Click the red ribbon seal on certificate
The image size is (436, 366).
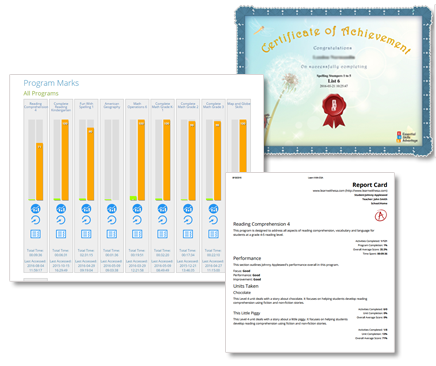334,111
